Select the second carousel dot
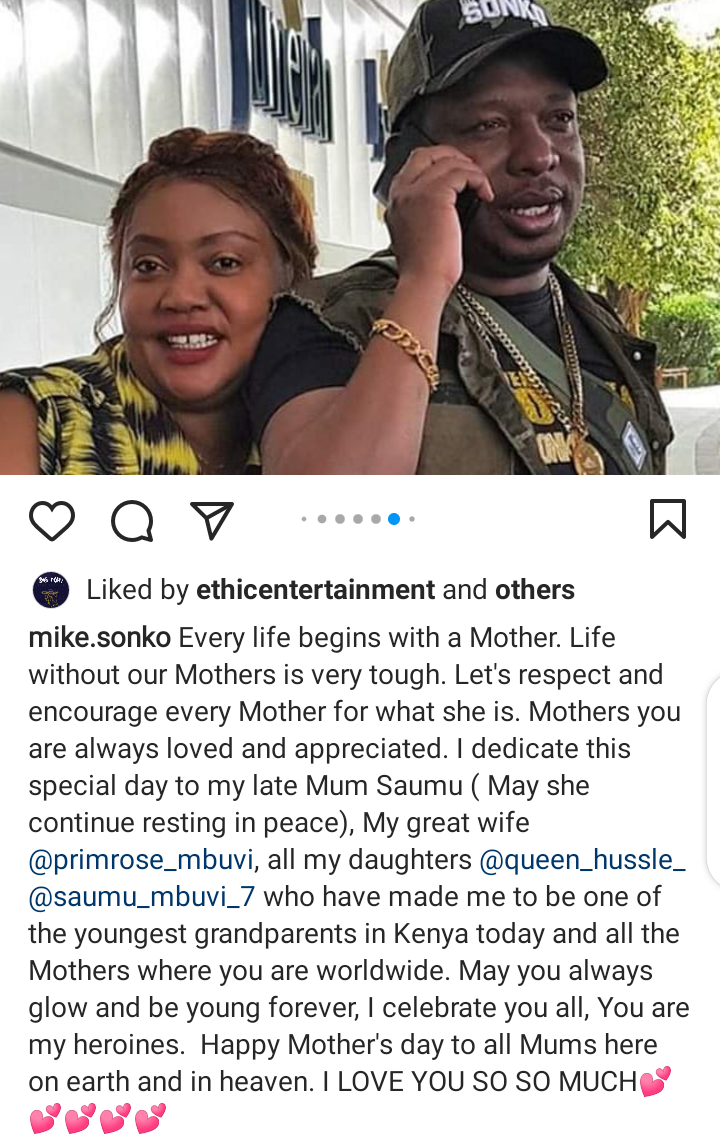This screenshot has height=1138, width=720. tap(322, 519)
